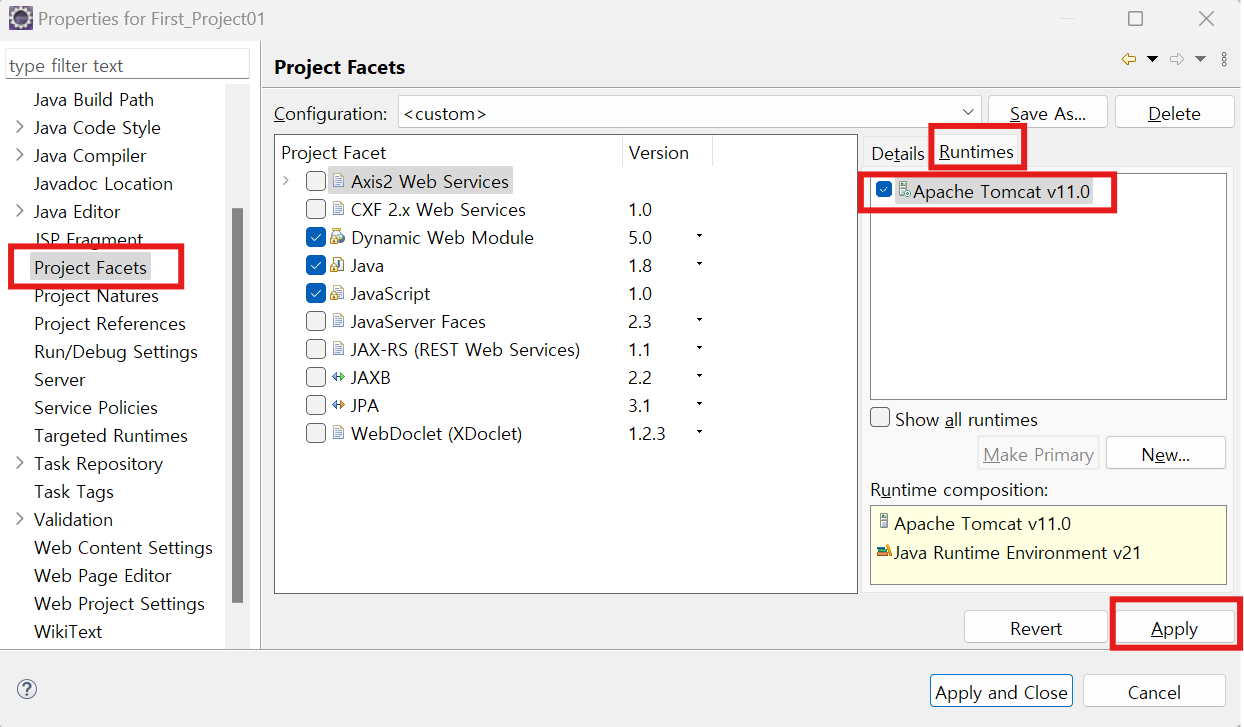Viewport: 1244px width, 727px height.
Task: Click Apache Tomcat server icon in runtimes list
Action: [903, 190]
